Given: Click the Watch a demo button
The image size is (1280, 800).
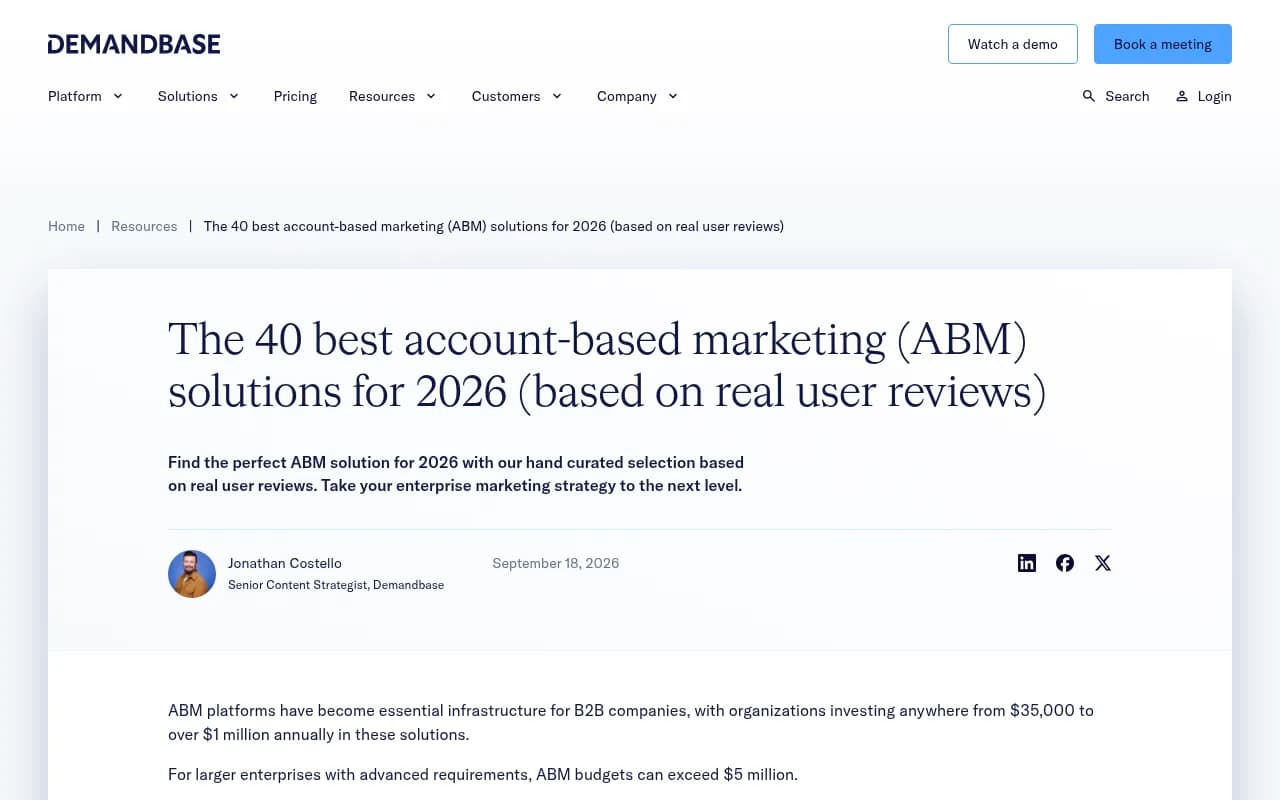Looking at the screenshot, I should 1013,44.
